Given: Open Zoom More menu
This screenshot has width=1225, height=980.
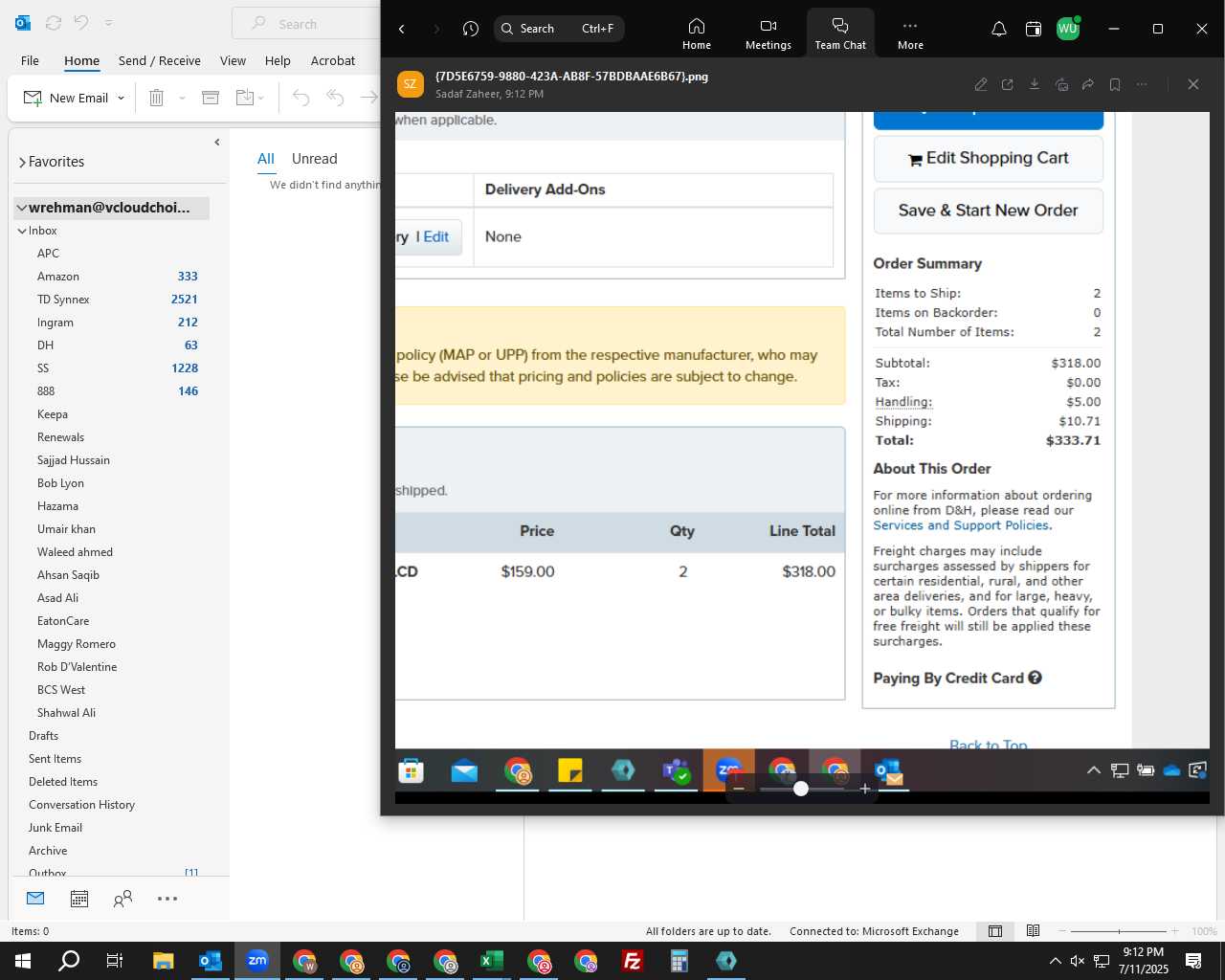Looking at the screenshot, I should pos(910,33).
